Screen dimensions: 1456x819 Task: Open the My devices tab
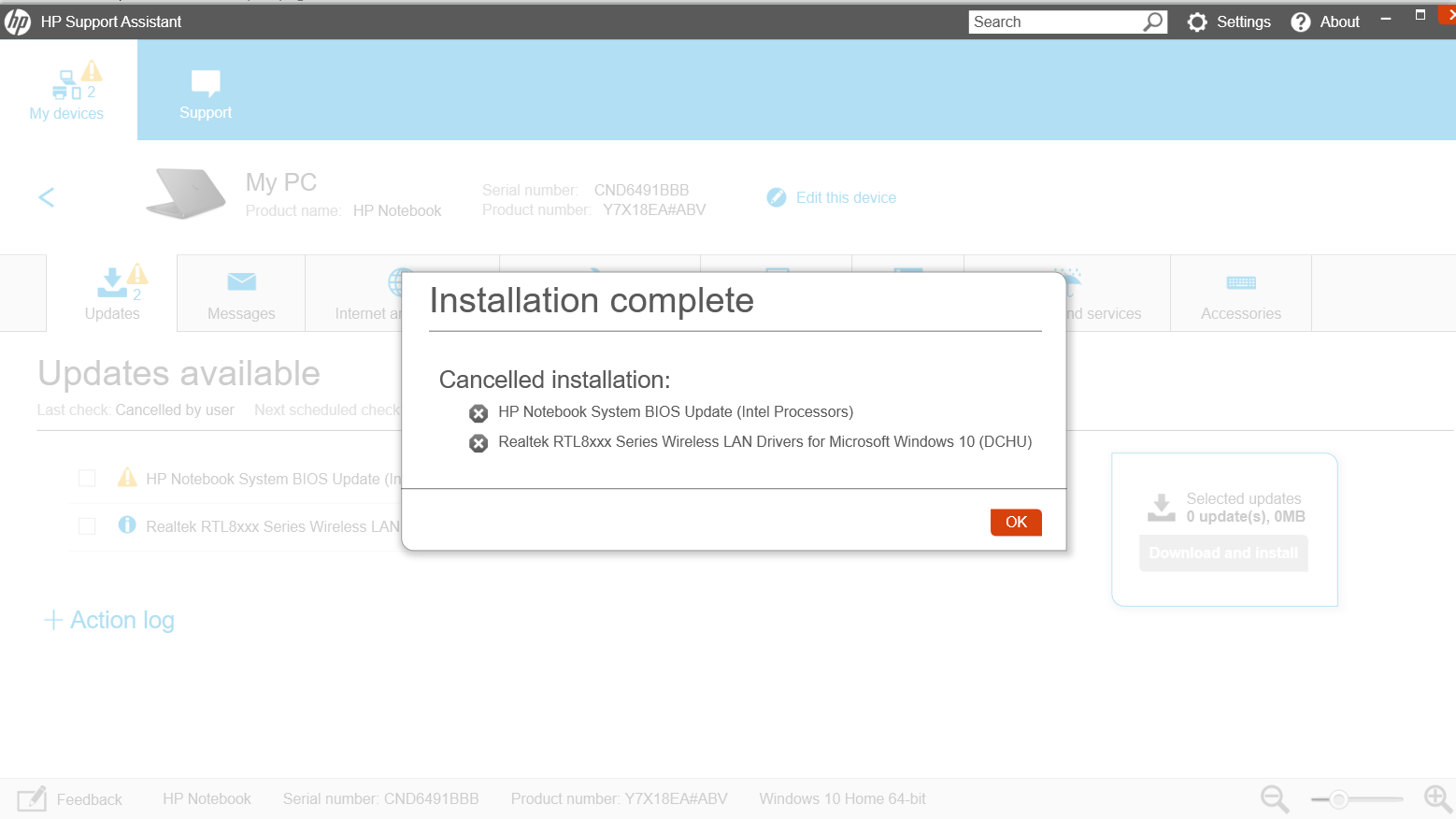pos(67,92)
